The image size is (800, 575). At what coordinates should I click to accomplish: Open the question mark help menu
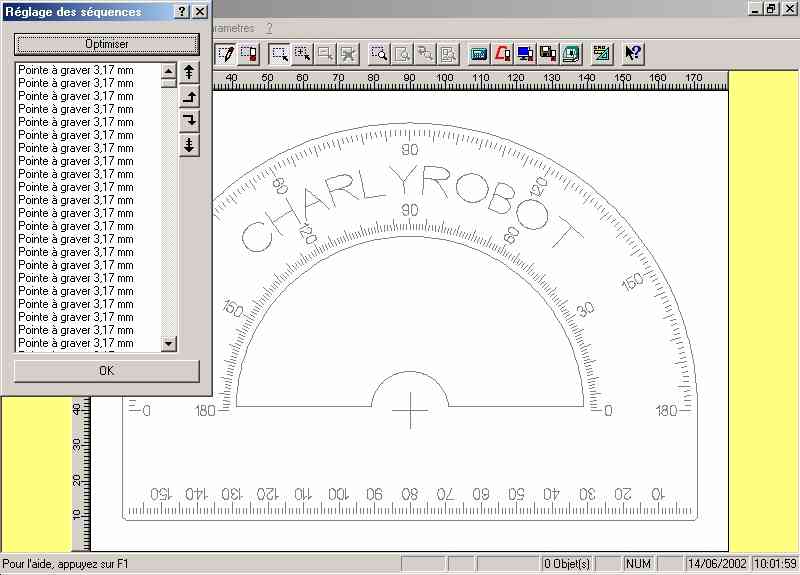pyautogui.click(x=269, y=29)
